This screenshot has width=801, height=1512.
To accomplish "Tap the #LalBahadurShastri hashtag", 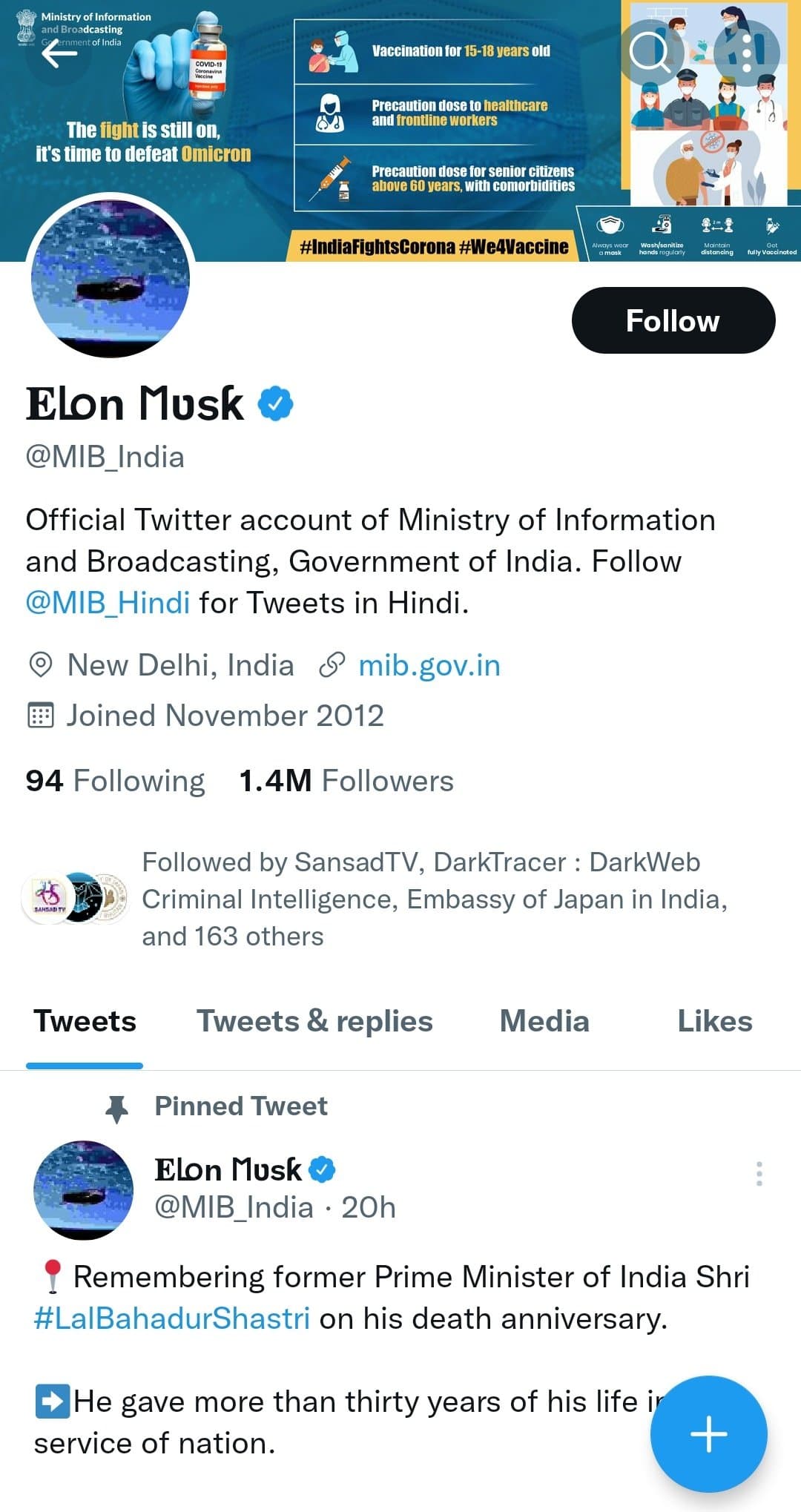I will coord(172,1318).
